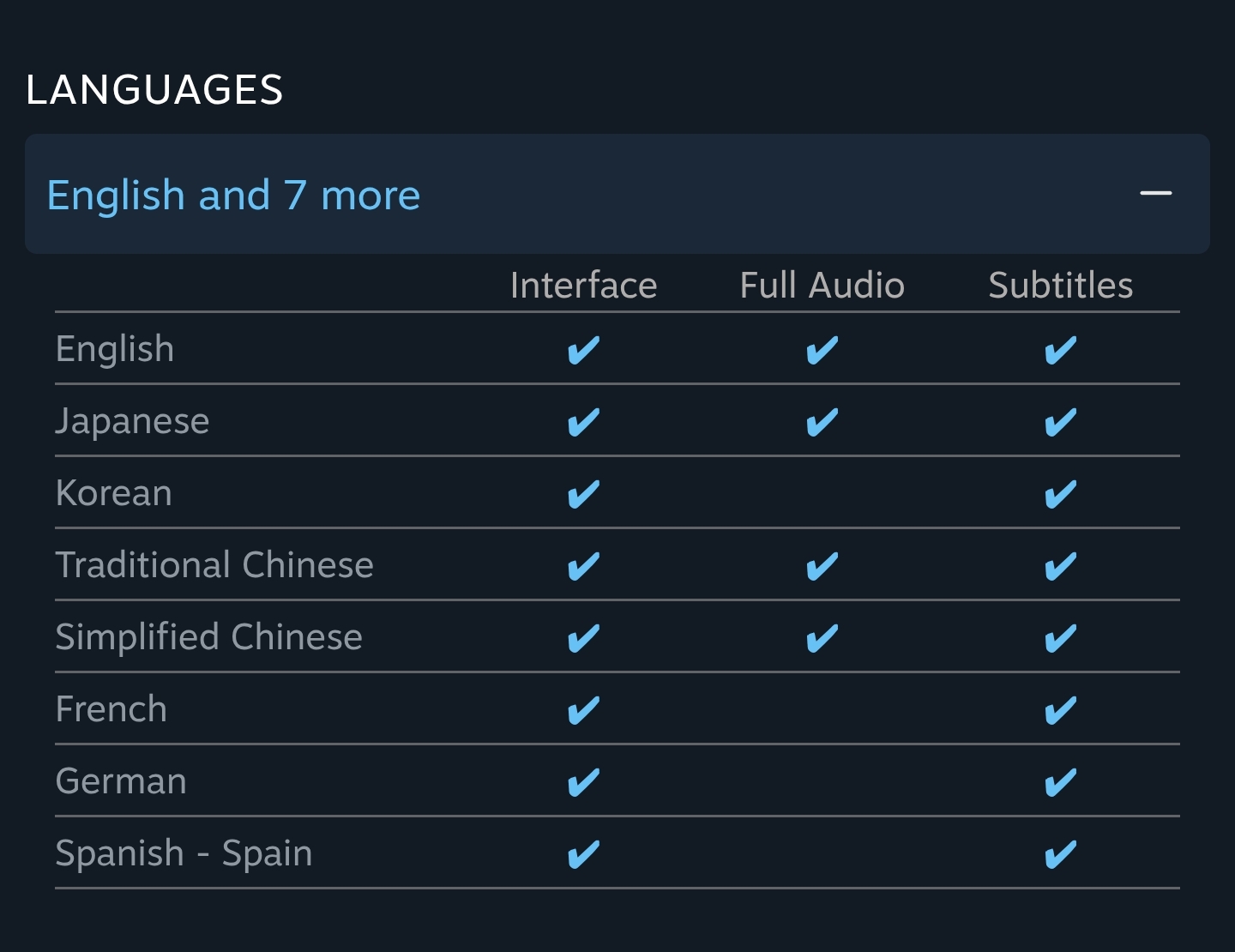Click the English Full Audio checkmark
The height and width of the screenshot is (952, 1235).
[822, 350]
